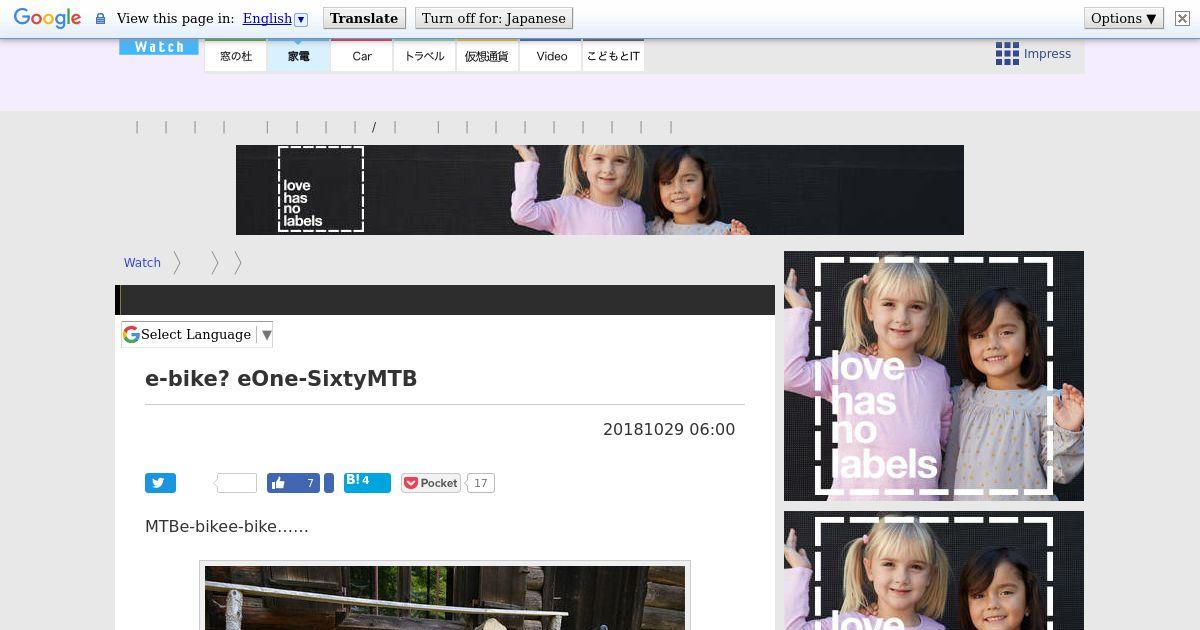Click the love has no labels banner ad
Viewport: 1200px width, 630px height.
(600, 190)
